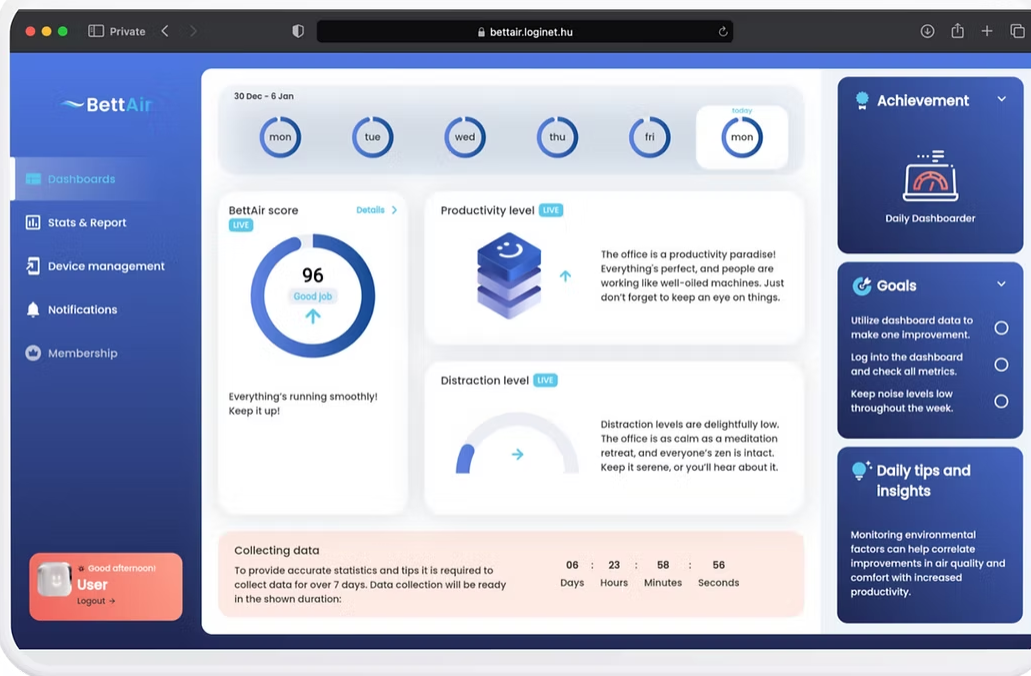Viewport: 1031px width, 676px height.
Task: Click the Collecting data heading
Action: click(x=277, y=550)
